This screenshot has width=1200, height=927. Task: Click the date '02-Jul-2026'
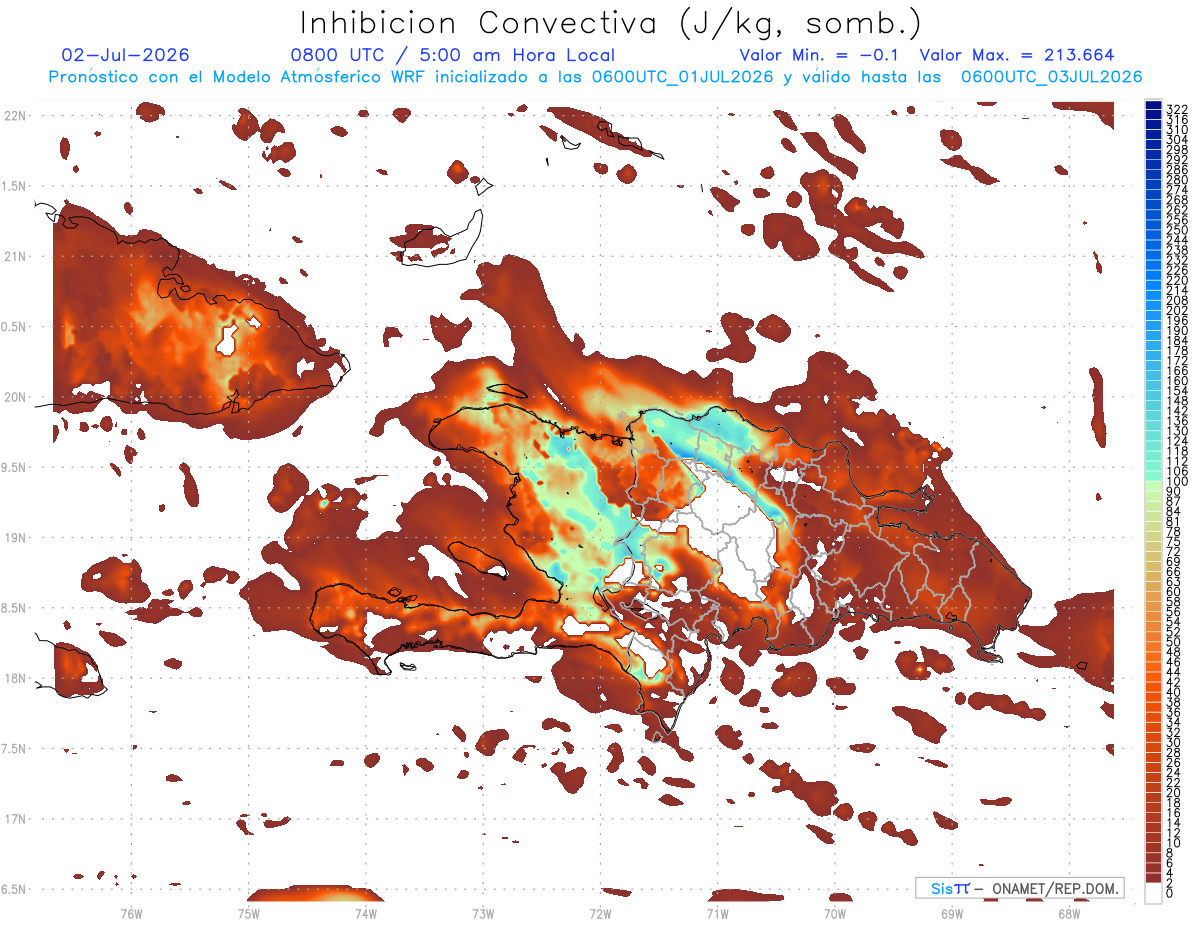[x=125, y=55]
